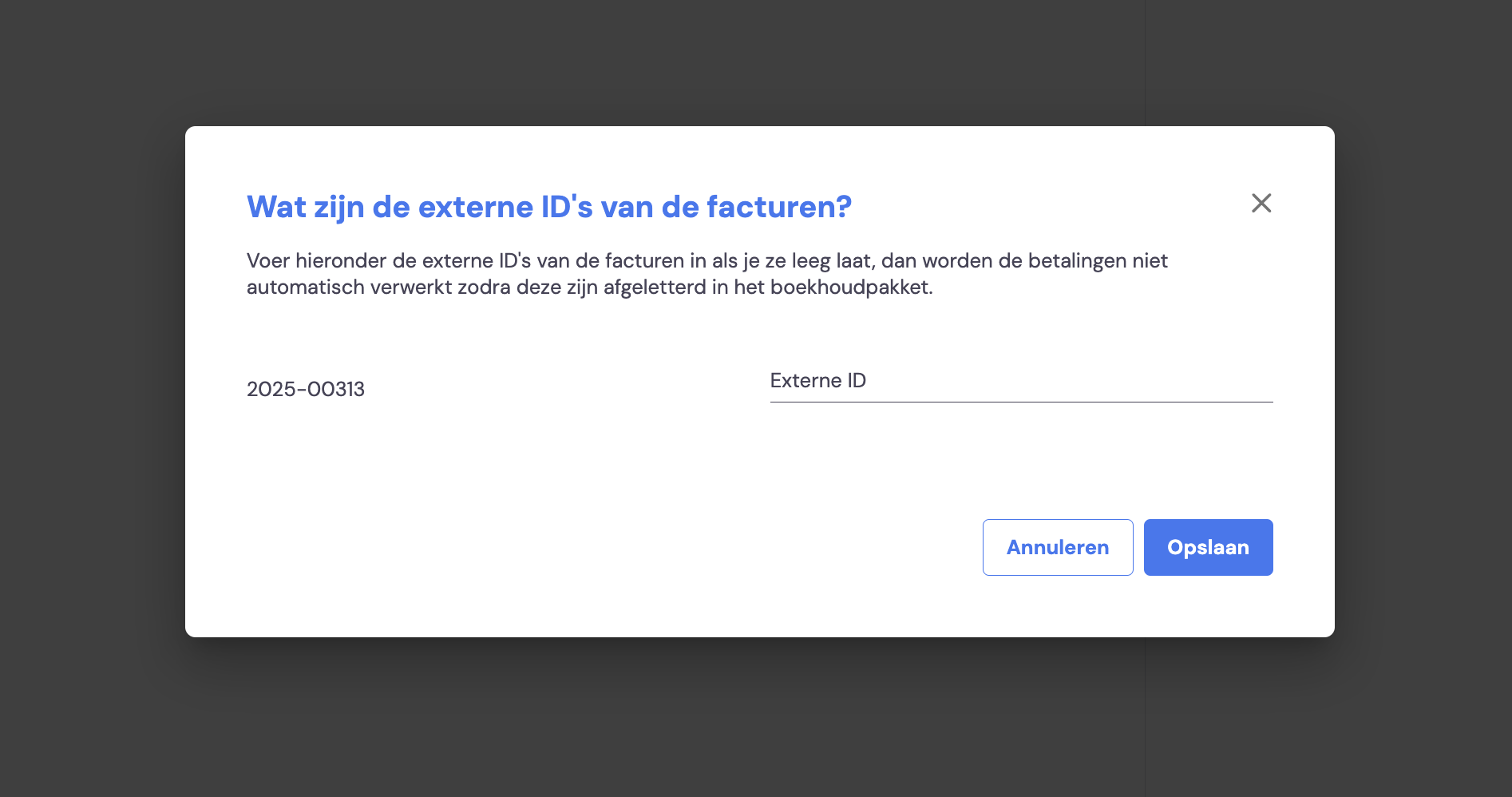Click the underline of the Externe ID field
This screenshot has height=797, width=1512.
click(x=1021, y=402)
